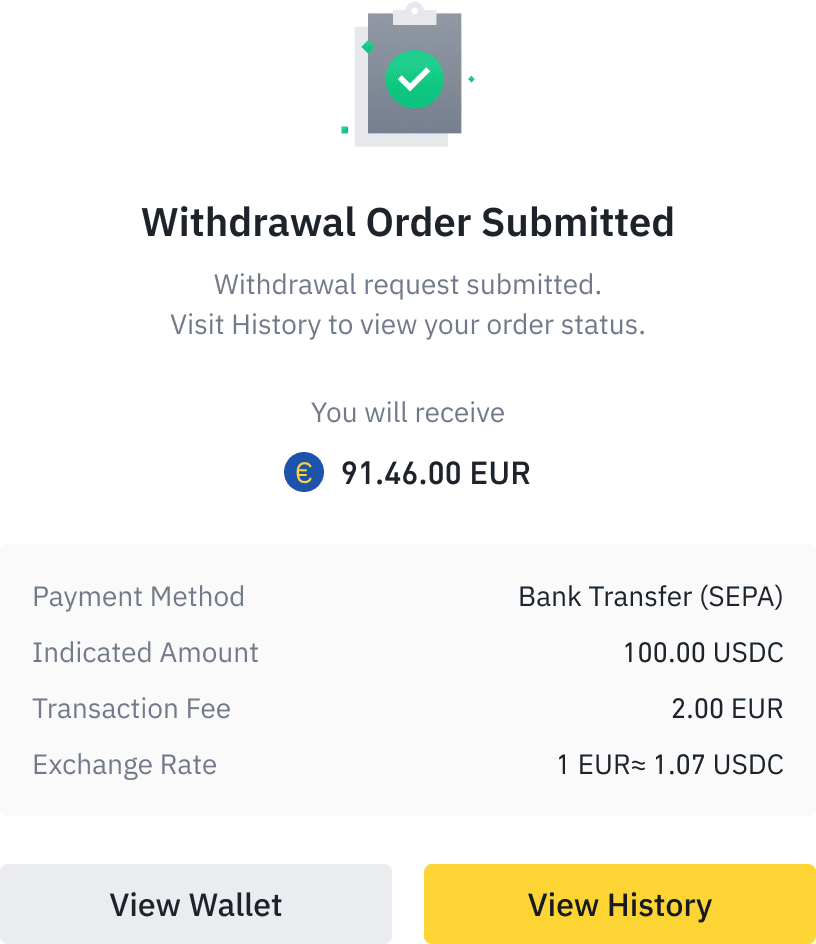This screenshot has width=816, height=944.
Task: Click the Withdrawal Order Submitted heading
Action: [x=408, y=221]
